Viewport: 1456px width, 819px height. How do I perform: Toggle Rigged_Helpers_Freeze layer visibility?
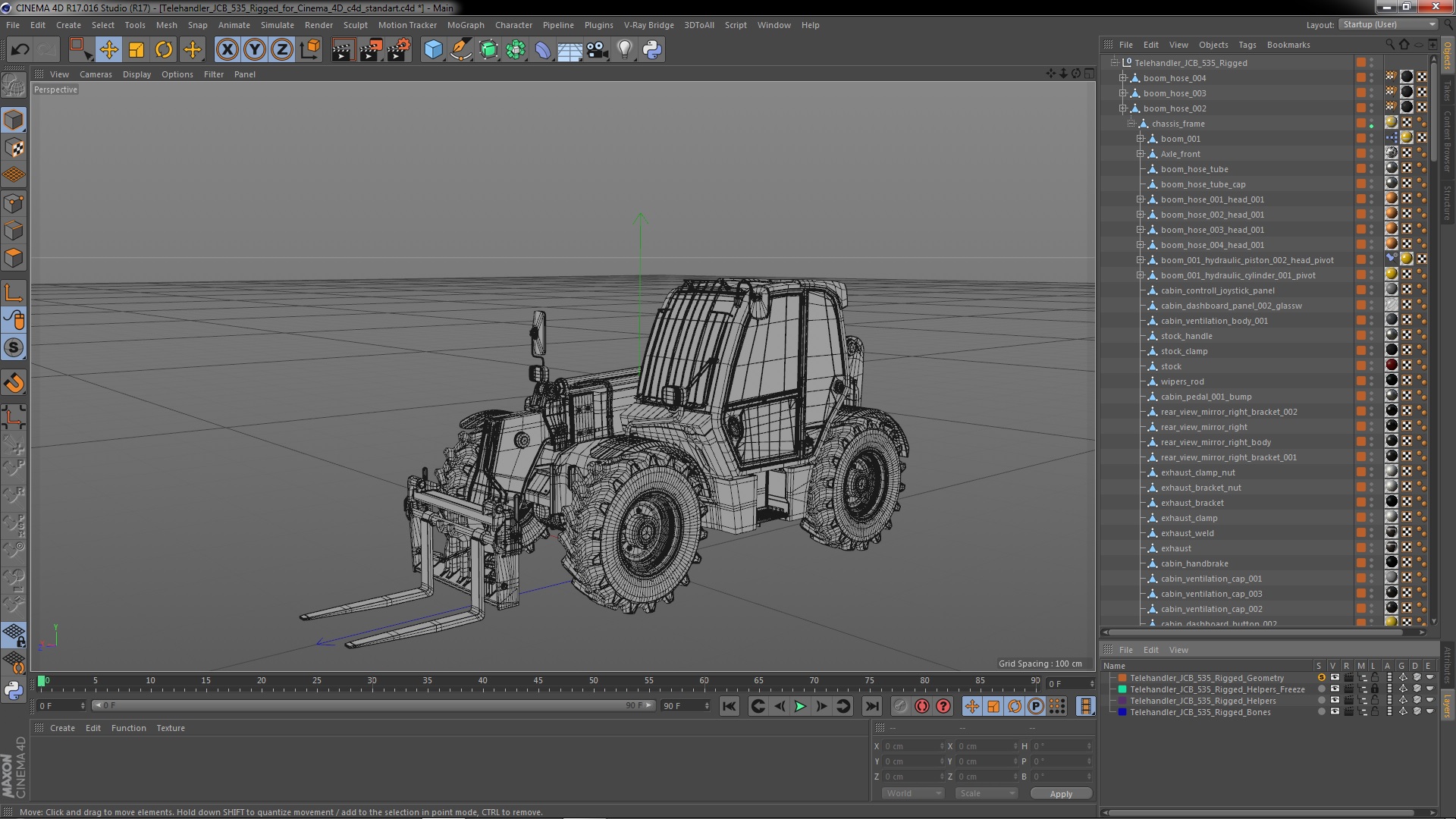(1335, 689)
